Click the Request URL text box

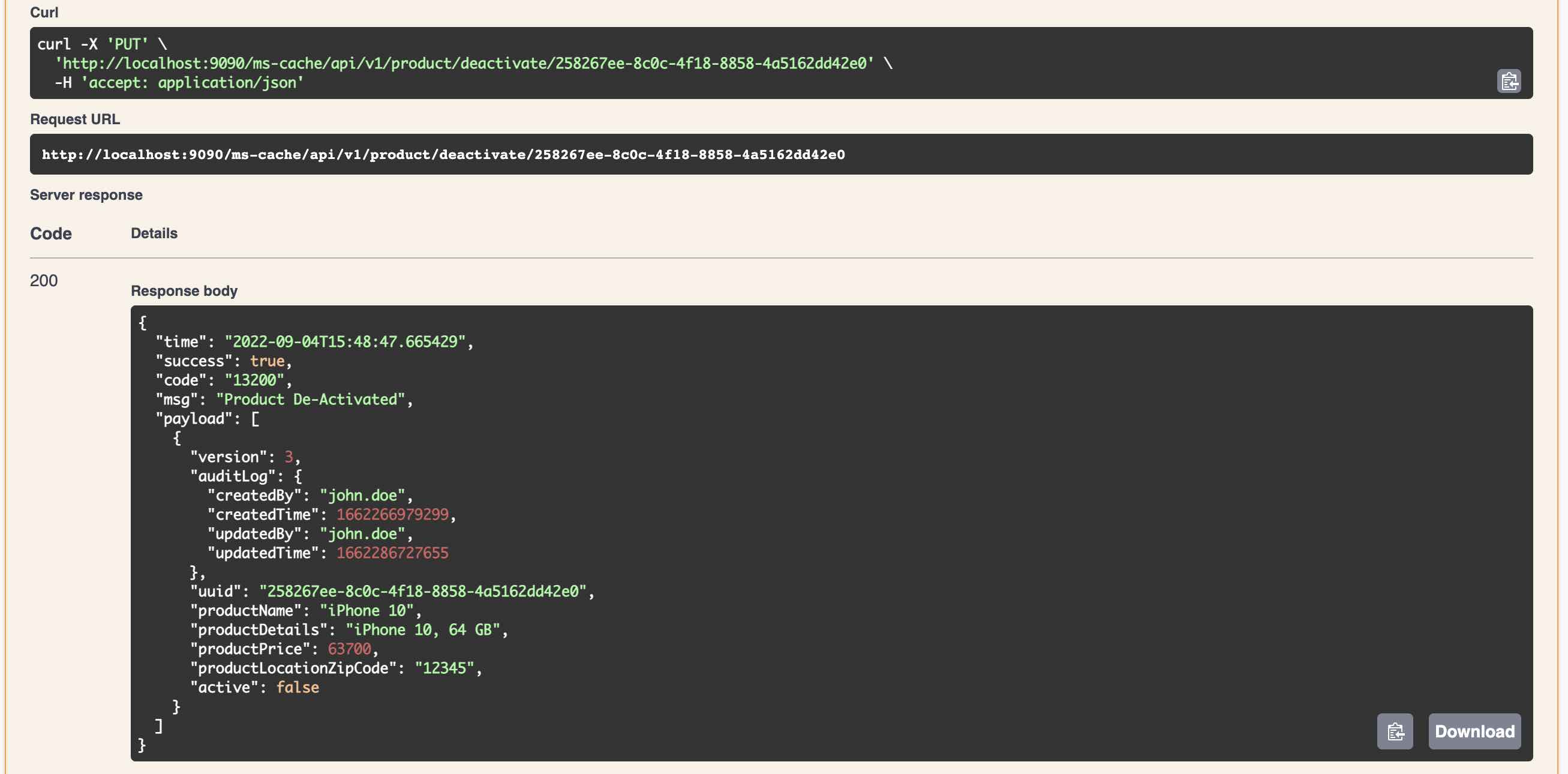[x=443, y=155]
